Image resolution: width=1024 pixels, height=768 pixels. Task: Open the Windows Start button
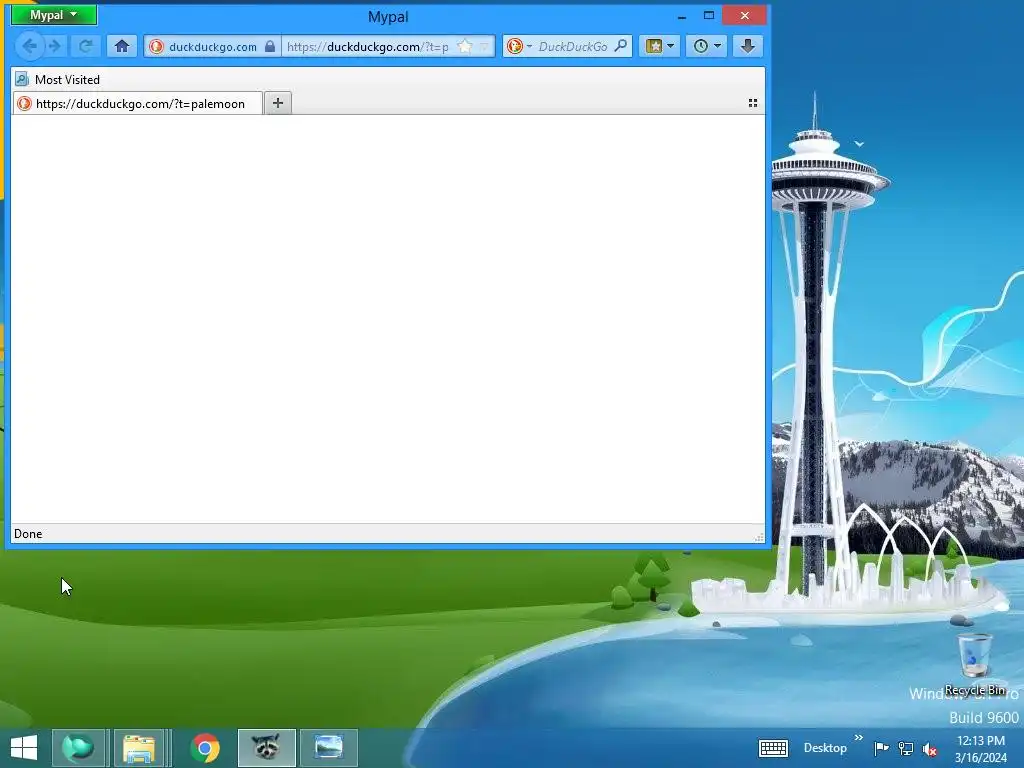[24, 748]
